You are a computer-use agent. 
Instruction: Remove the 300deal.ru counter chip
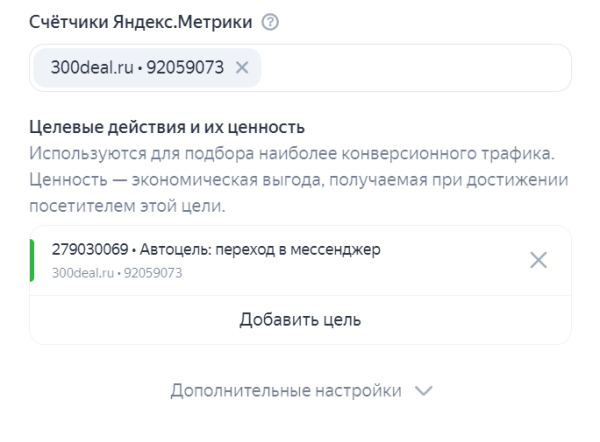pyautogui.click(x=241, y=67)
